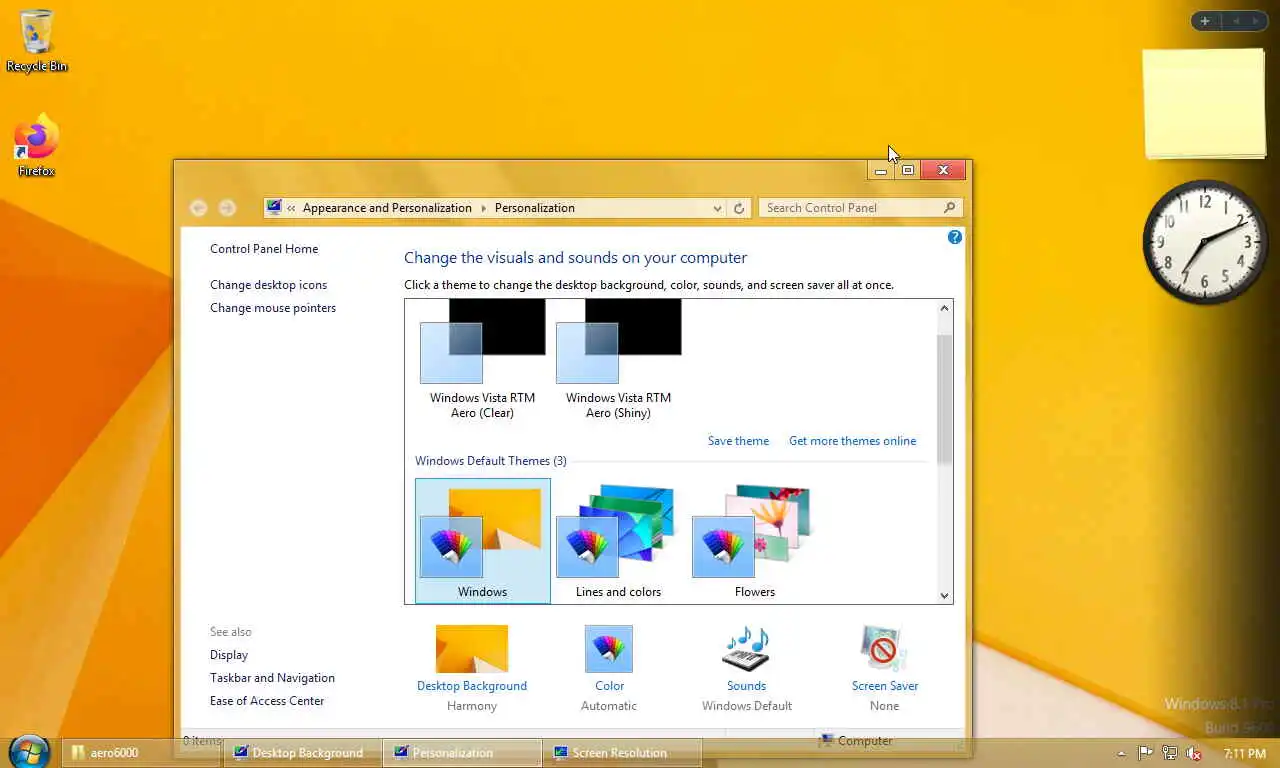1280x768 pixels.
Task: Select the Windows default theme
Action: click(x=482, y=541)
